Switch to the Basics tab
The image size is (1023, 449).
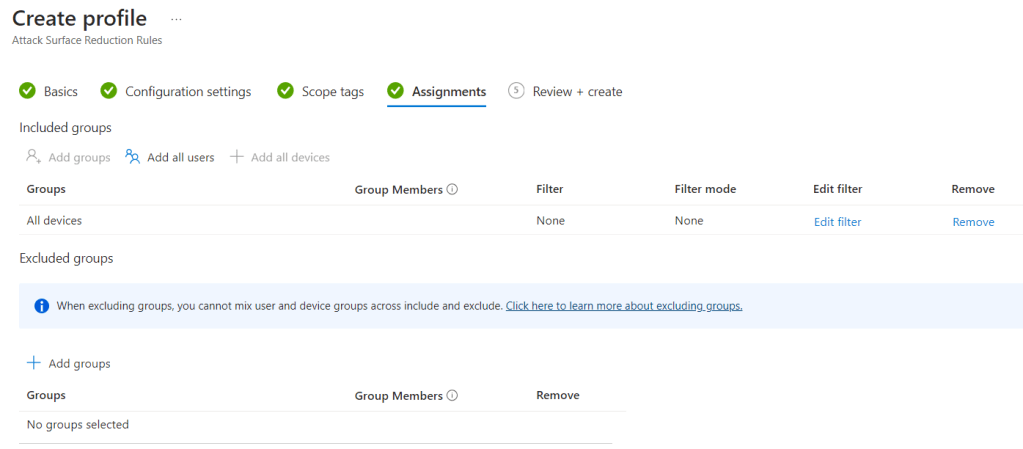tap(60, 91)
